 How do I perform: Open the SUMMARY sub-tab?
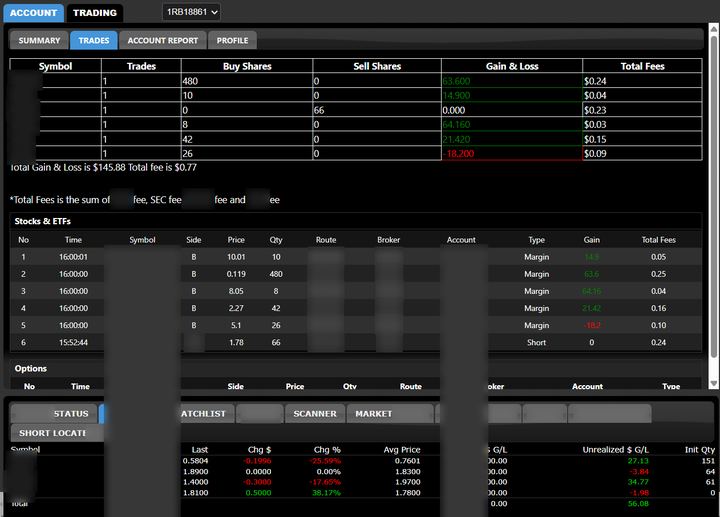tap(39, 40)
